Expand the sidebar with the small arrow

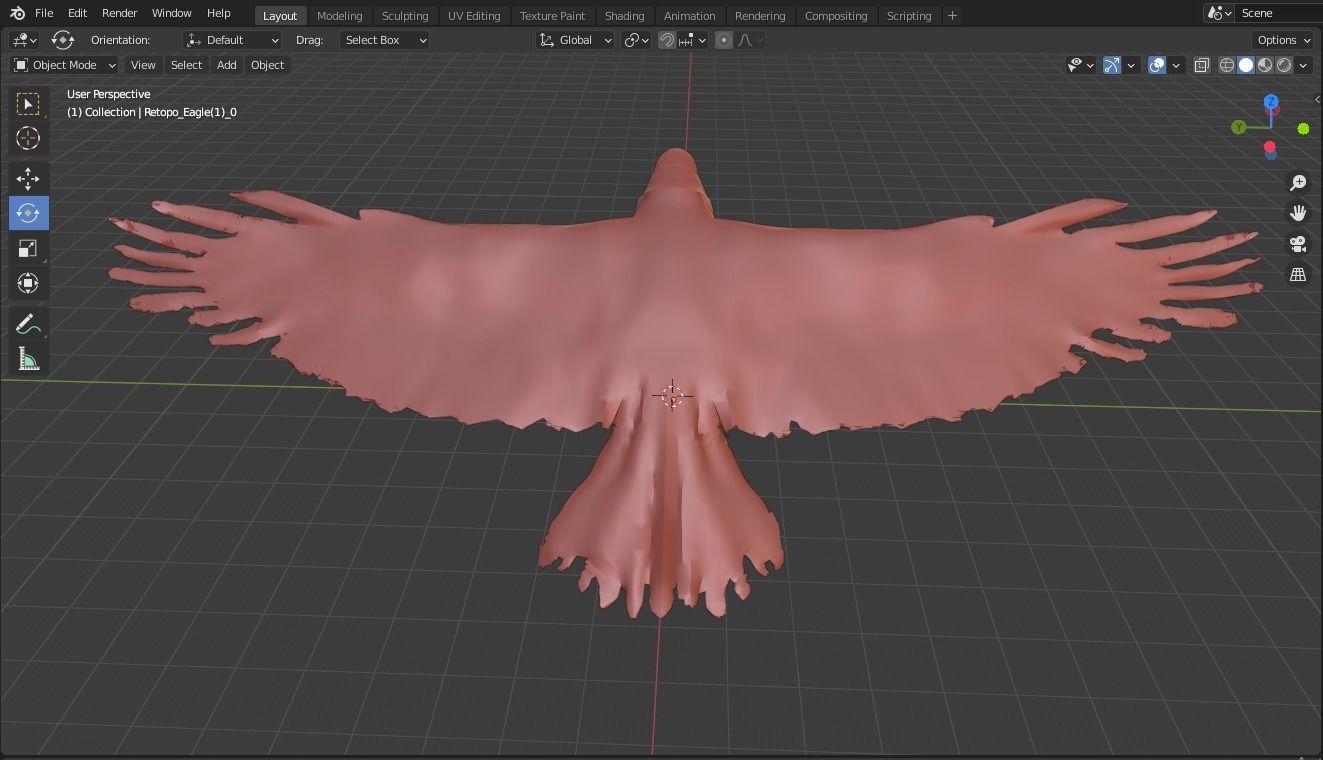1317,99
